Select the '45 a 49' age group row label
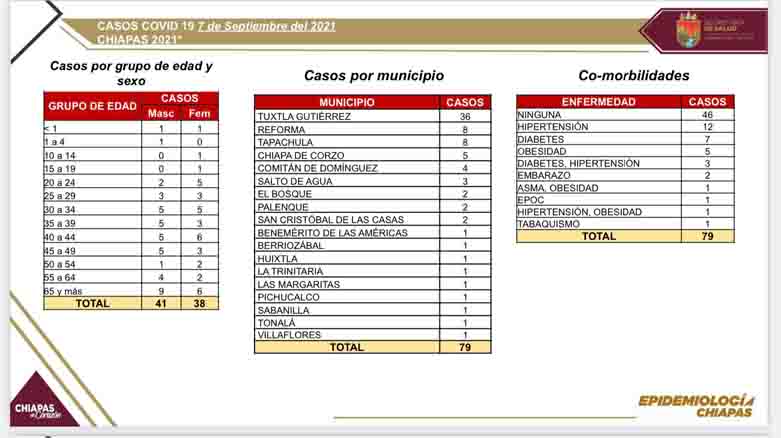This screenshot has height=438, width=781. (60, 251)
